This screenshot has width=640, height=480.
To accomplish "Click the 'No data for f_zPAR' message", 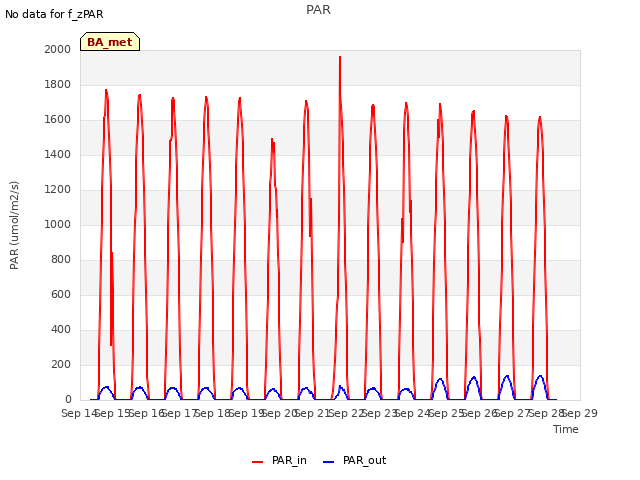I will click(x=54, y=14).
